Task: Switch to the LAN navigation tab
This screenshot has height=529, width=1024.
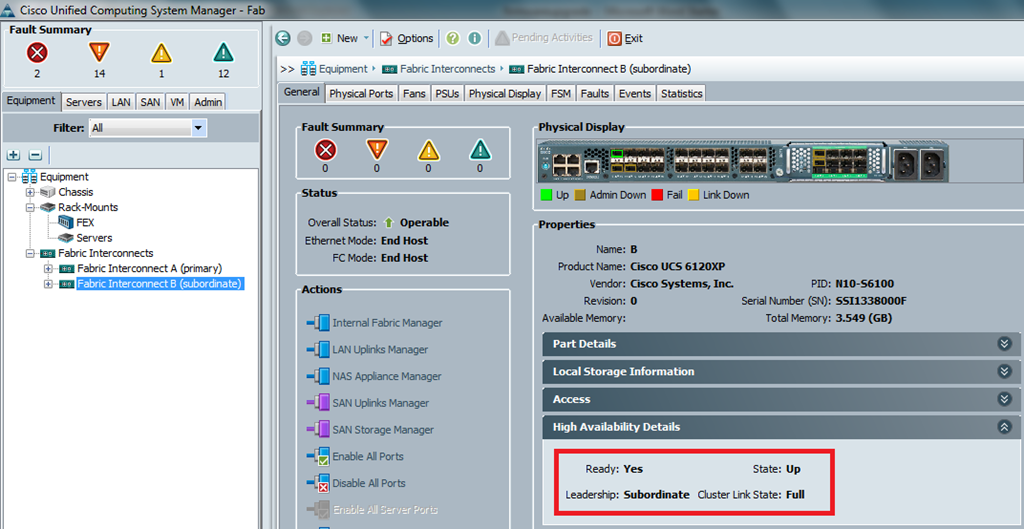Action: 121,102
